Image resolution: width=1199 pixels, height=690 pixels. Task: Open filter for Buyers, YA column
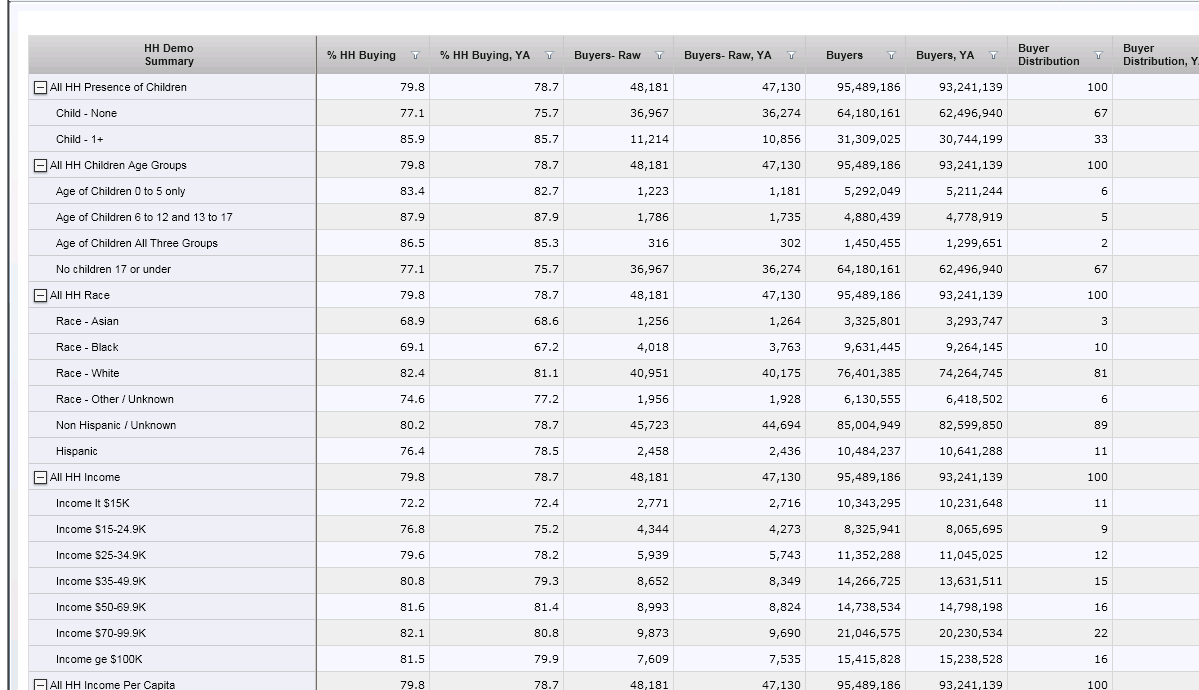[993, 56]
